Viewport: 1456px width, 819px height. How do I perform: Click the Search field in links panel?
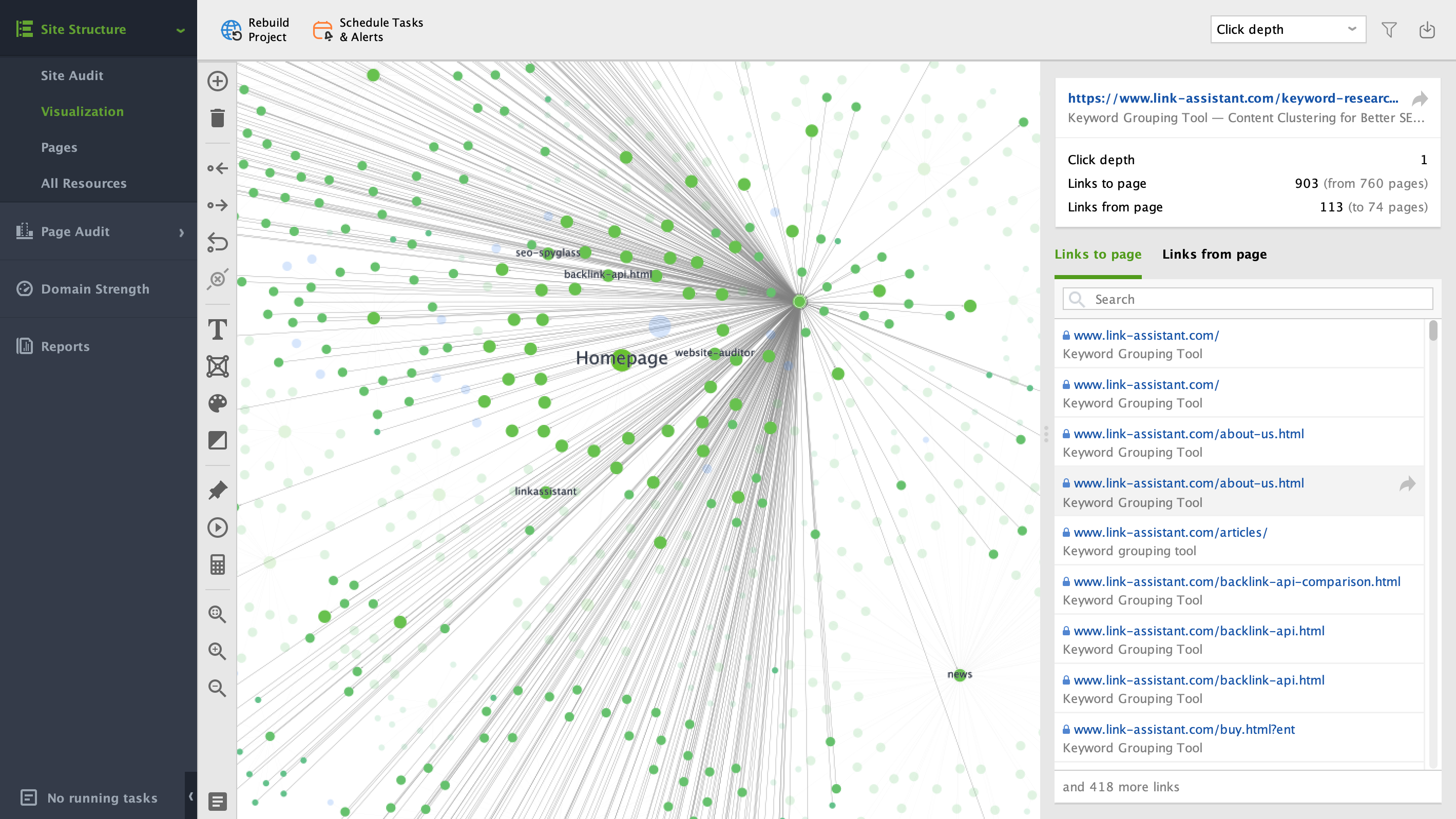(1248, 299)
